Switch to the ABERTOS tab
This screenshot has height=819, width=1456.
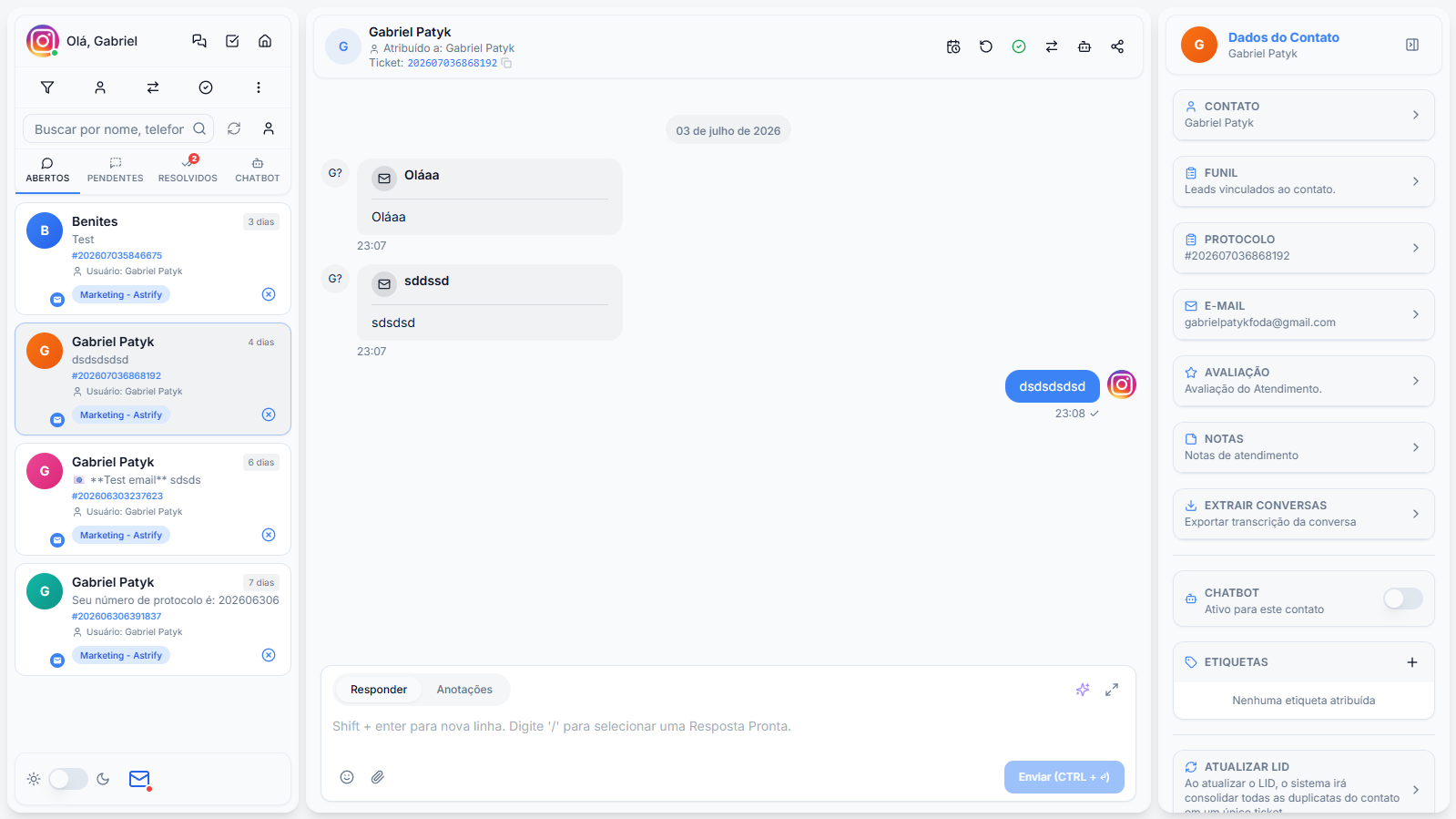pyautogui.click(x=47, y=170)
